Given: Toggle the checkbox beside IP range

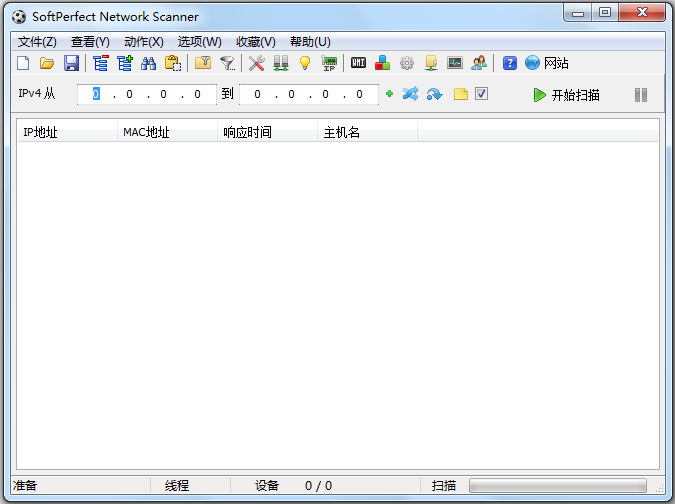Looking at the screenshot, I should pyautogui.click(x=481, y=94).
